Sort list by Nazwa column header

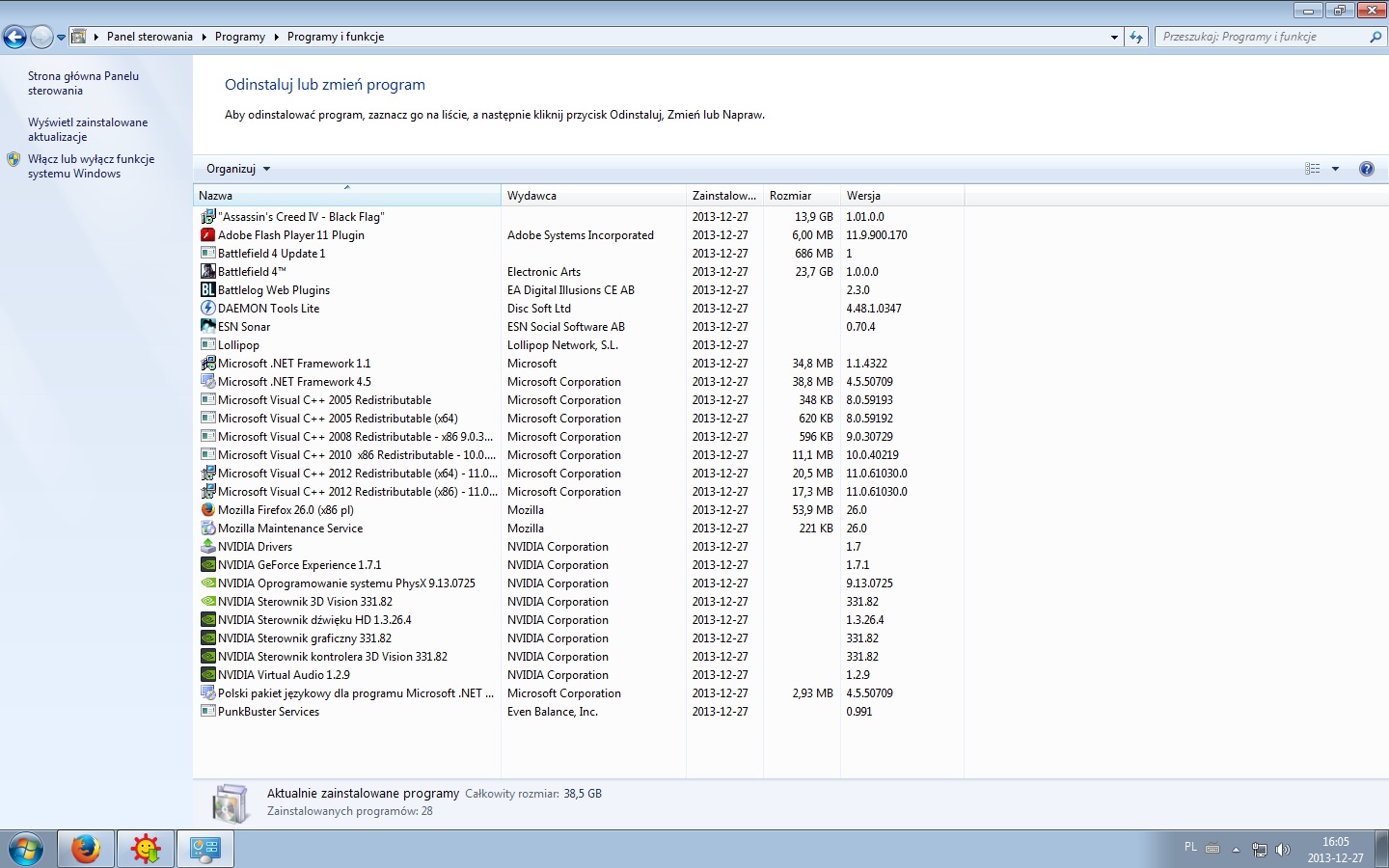pyautogui.click(x=347, y=196)
